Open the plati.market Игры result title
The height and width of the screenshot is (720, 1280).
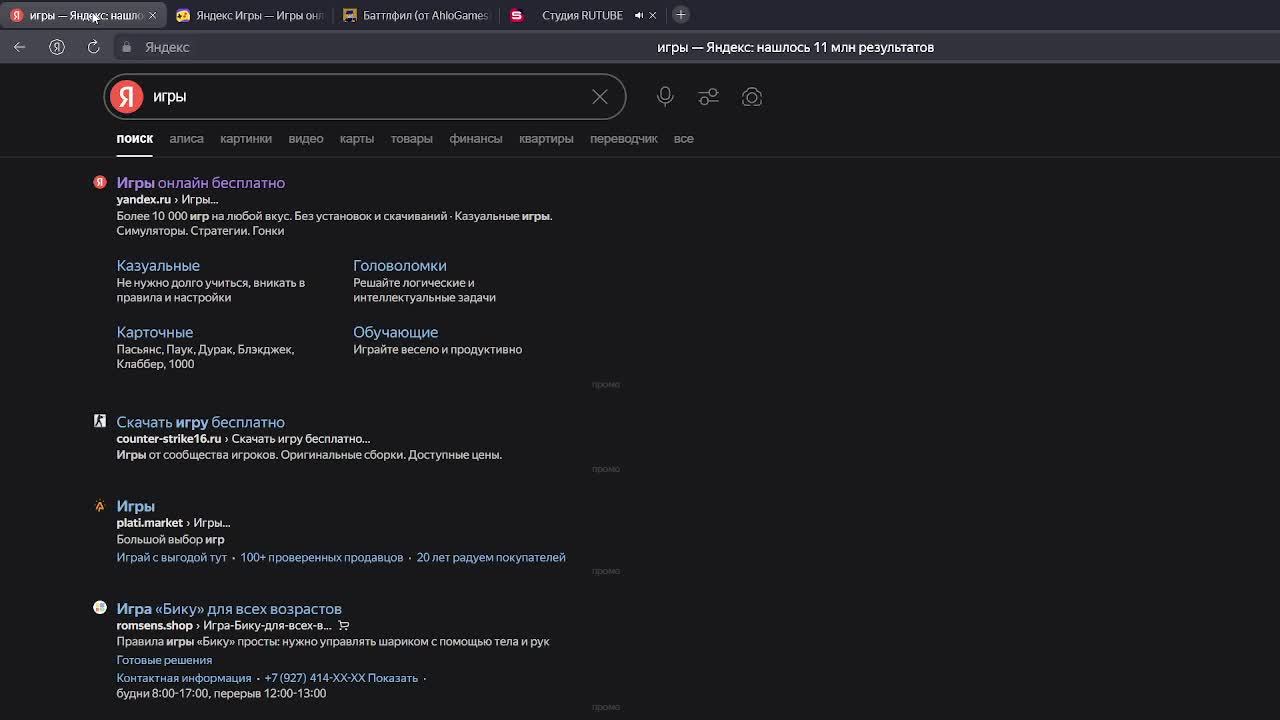(x=136, y=506)
